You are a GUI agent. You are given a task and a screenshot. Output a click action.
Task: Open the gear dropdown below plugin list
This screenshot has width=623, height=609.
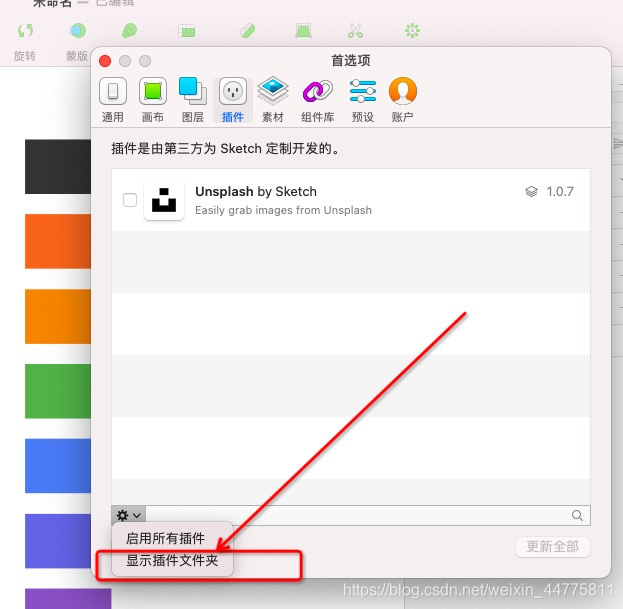(129, 515)
